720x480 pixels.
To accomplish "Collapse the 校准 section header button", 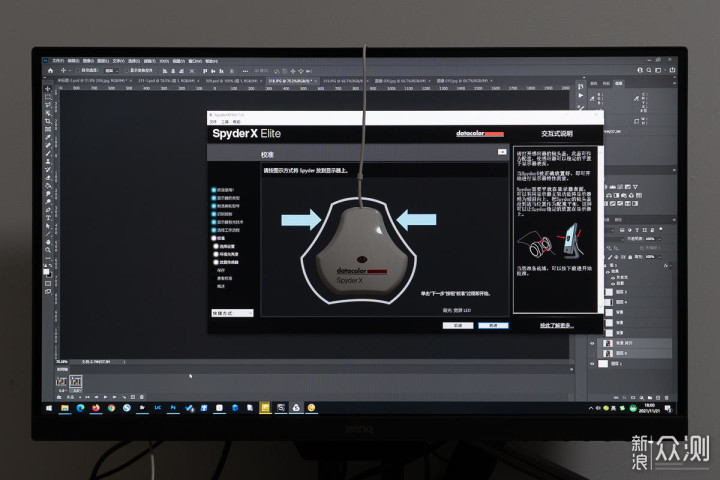I will [x=502, y=152].
